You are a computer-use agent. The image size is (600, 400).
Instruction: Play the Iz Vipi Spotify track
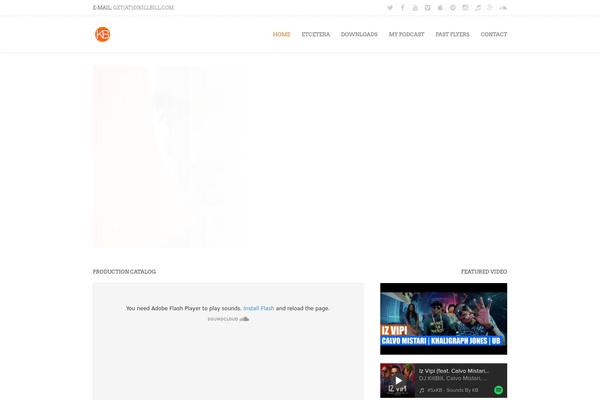[398, 380]
